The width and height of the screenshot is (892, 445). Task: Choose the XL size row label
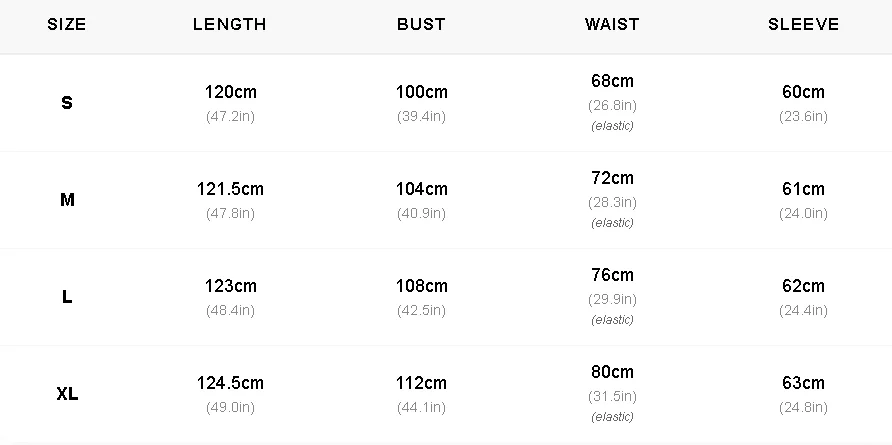click(67, 394)
